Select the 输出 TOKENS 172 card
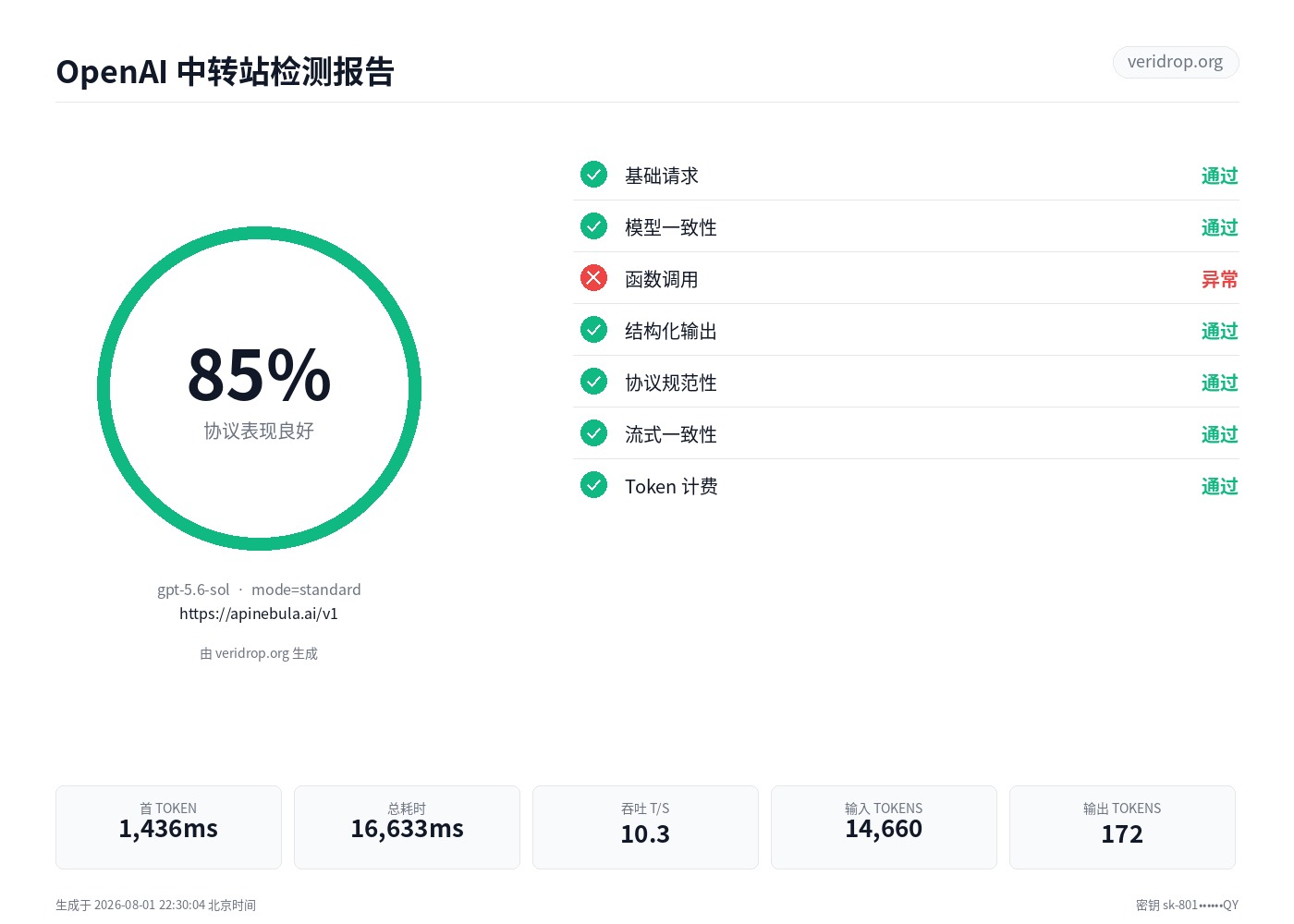This screenshot has height=924, width=1294. click(1122, 827)
